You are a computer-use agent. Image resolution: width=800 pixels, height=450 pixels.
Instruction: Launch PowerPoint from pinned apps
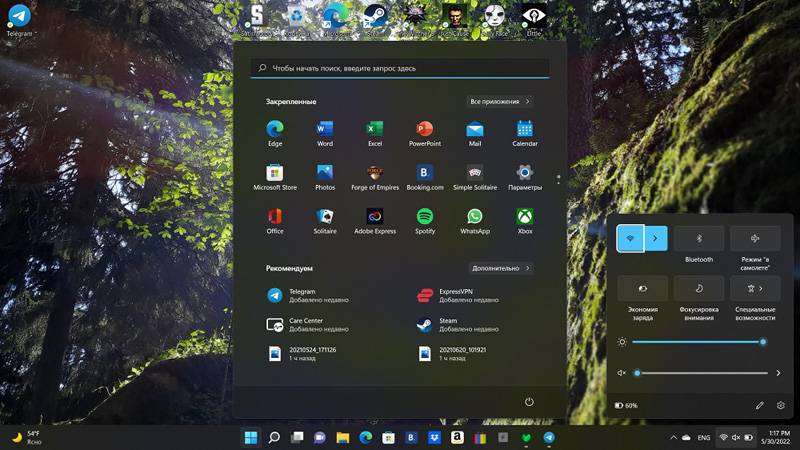click(x=424, y=134)
